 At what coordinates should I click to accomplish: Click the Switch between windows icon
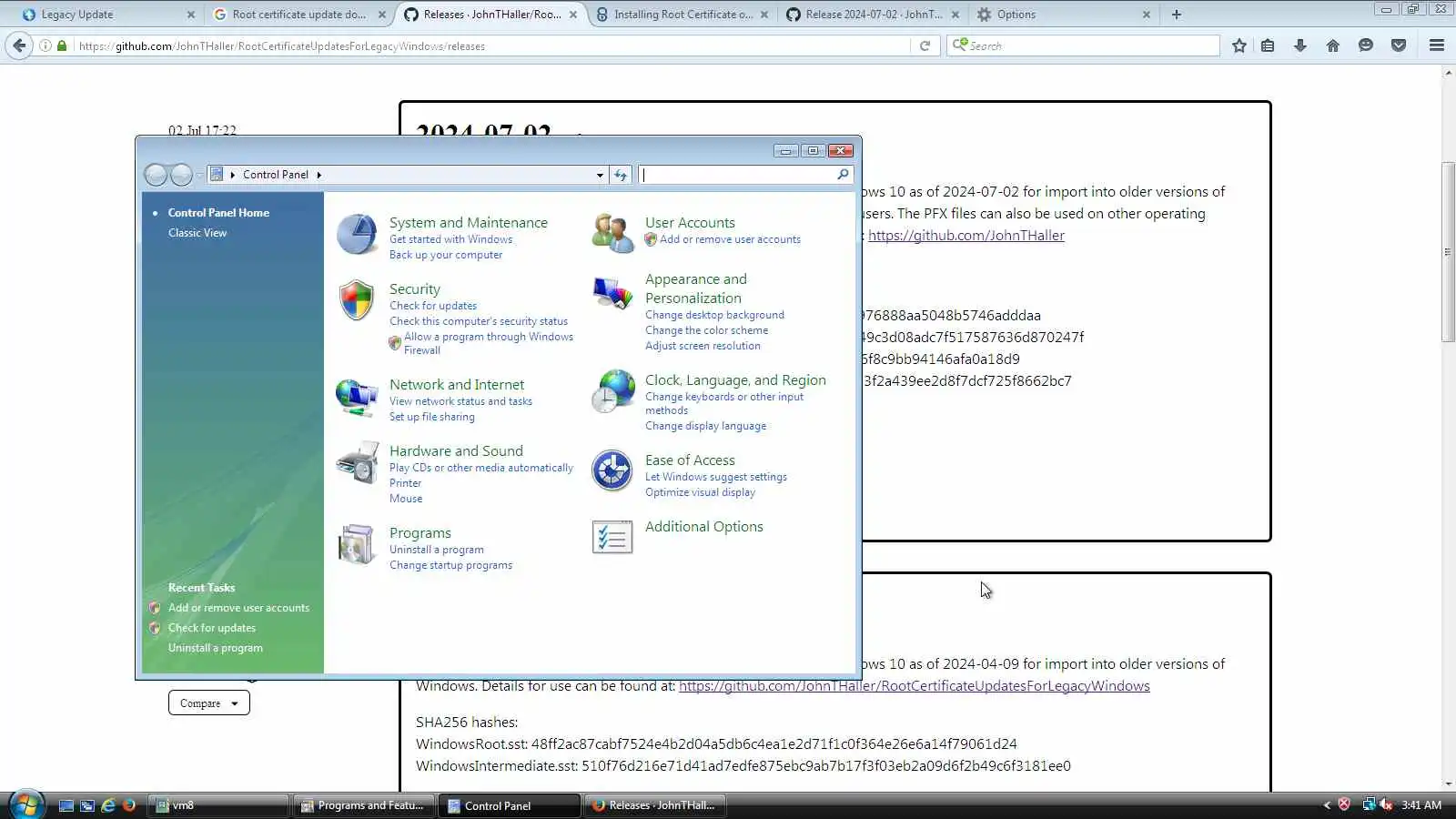click(87, 805)
